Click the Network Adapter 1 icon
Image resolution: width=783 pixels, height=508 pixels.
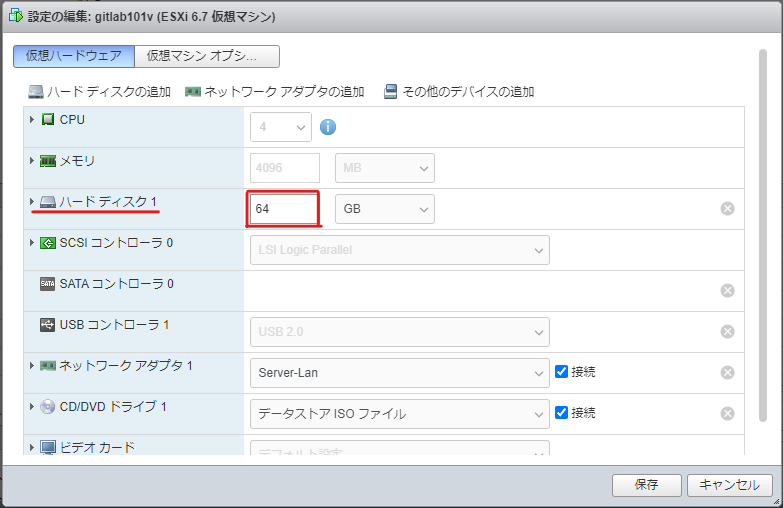47,366
